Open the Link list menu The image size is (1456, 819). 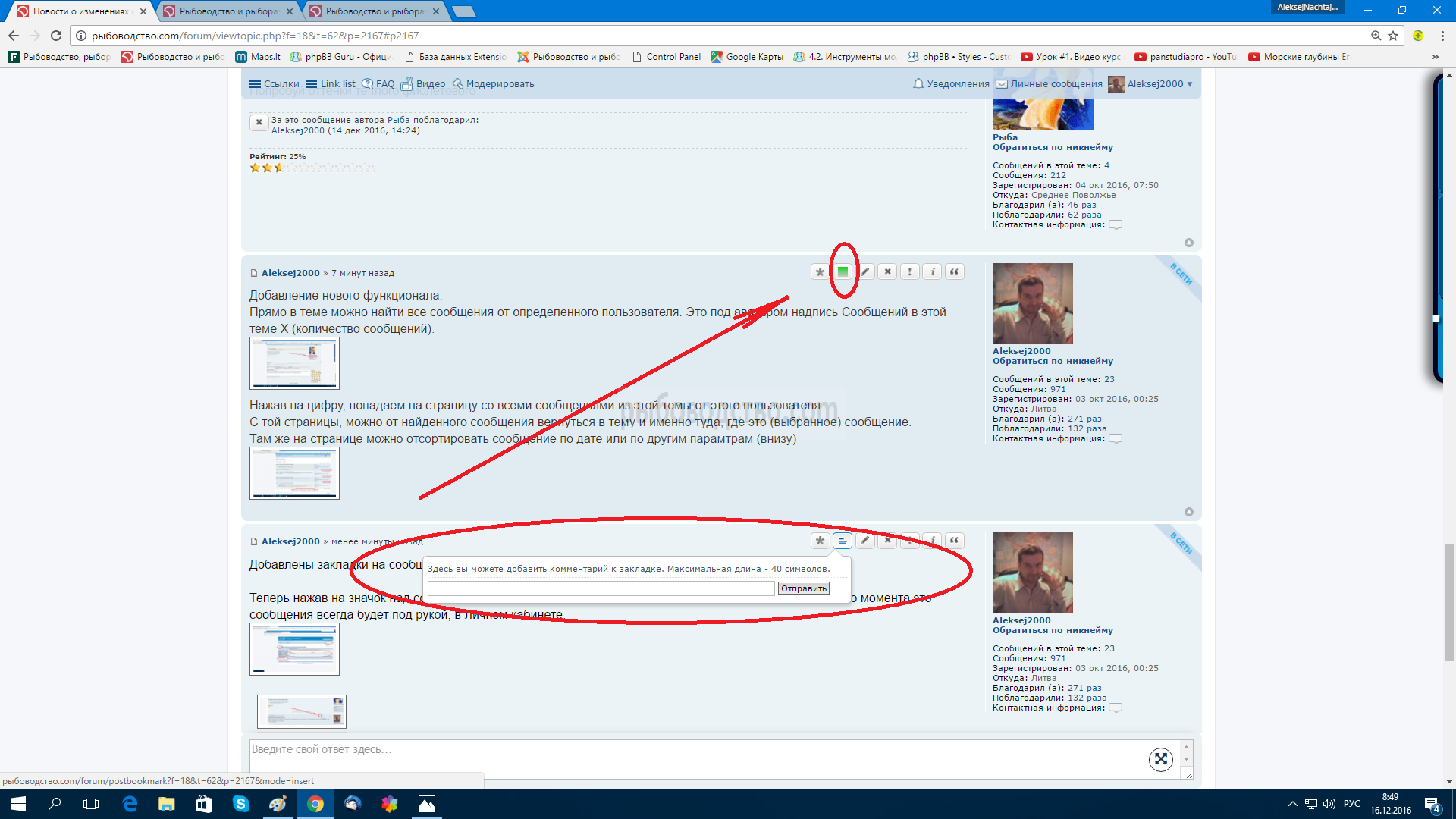(330, 84)
